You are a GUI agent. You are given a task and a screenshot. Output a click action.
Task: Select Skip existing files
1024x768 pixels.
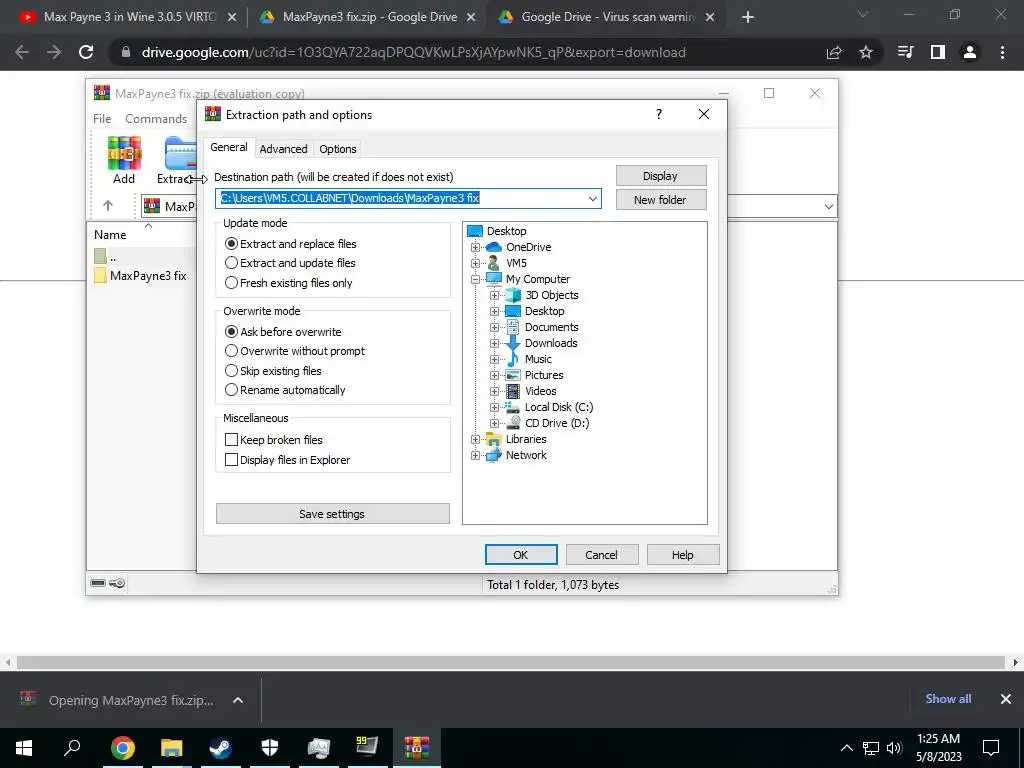[273, 370]
